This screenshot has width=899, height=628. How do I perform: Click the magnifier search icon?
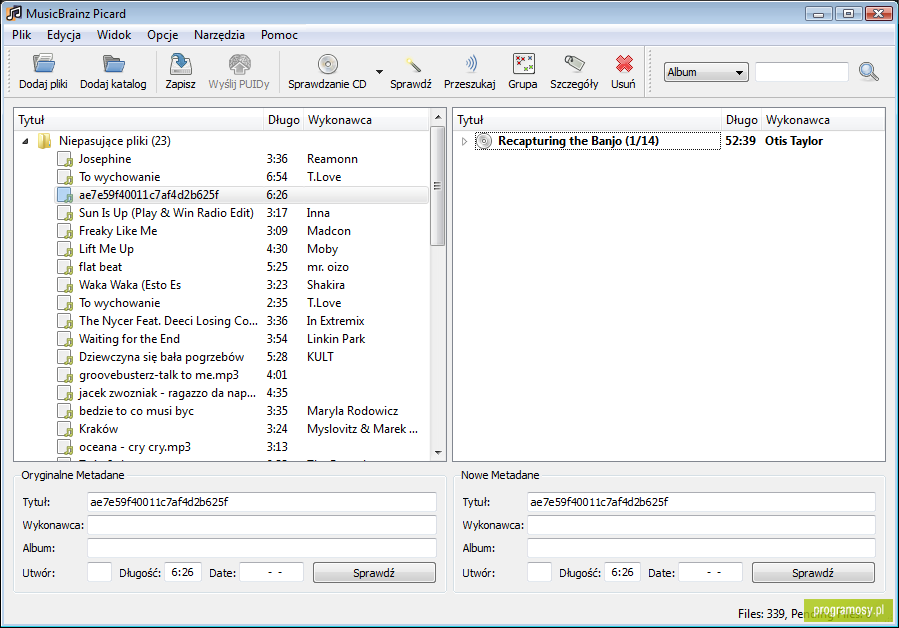[869, 72]
